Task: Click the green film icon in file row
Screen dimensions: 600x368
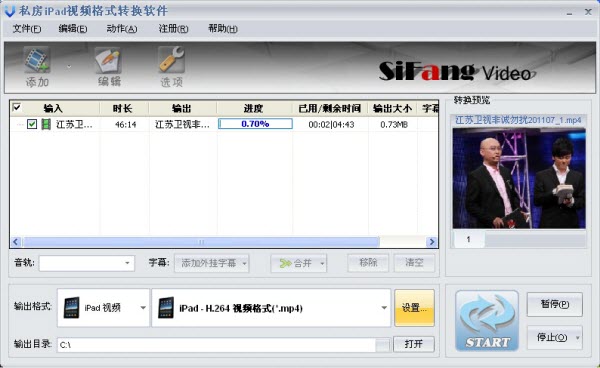Action: click(46, 124)
